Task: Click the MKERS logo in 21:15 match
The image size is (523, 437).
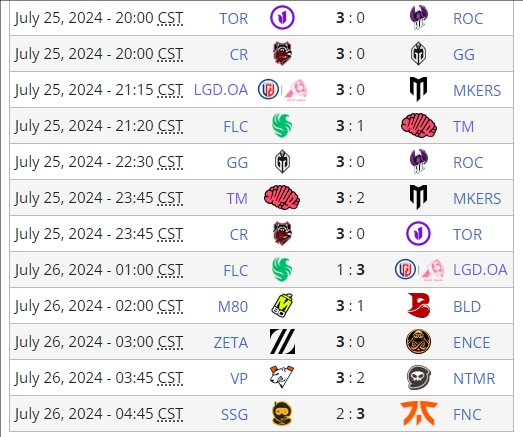Action: tap(419, 89)
